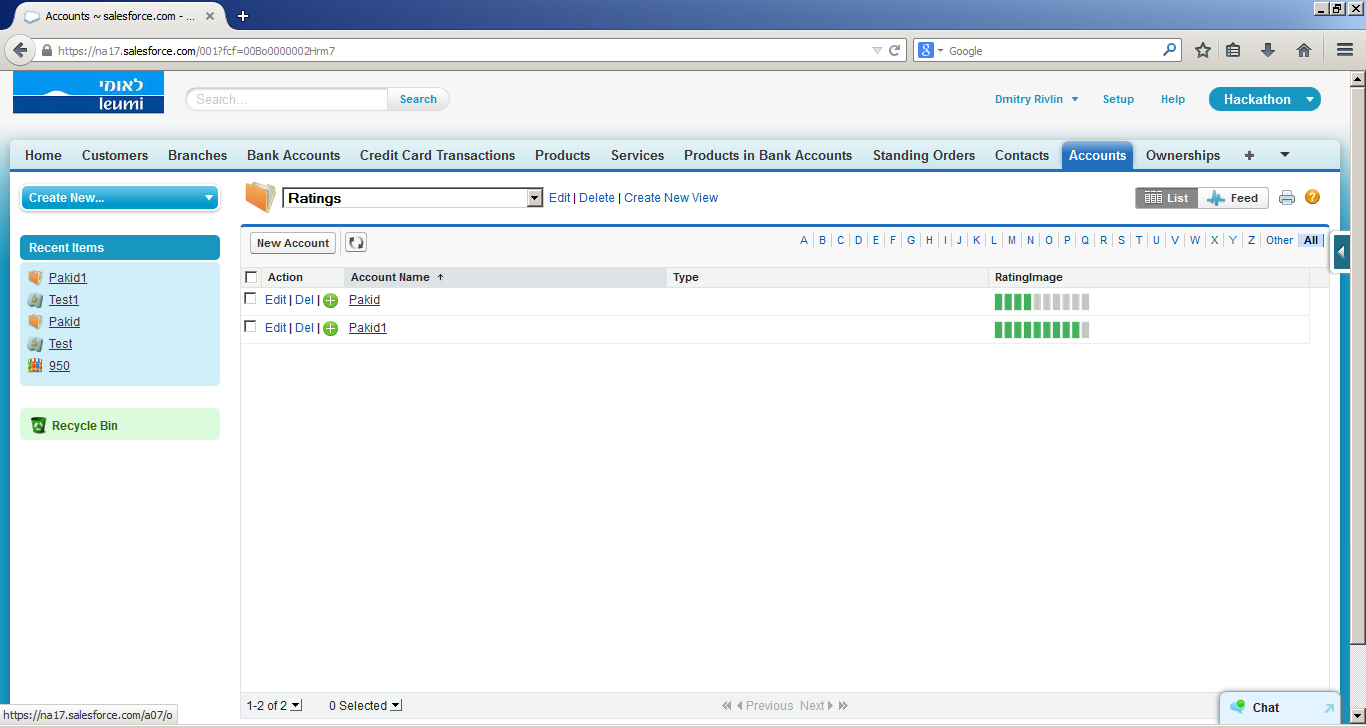Screen dimensions: 1366x728
Task: Check the box for the Pakid row
Action: 251,299
